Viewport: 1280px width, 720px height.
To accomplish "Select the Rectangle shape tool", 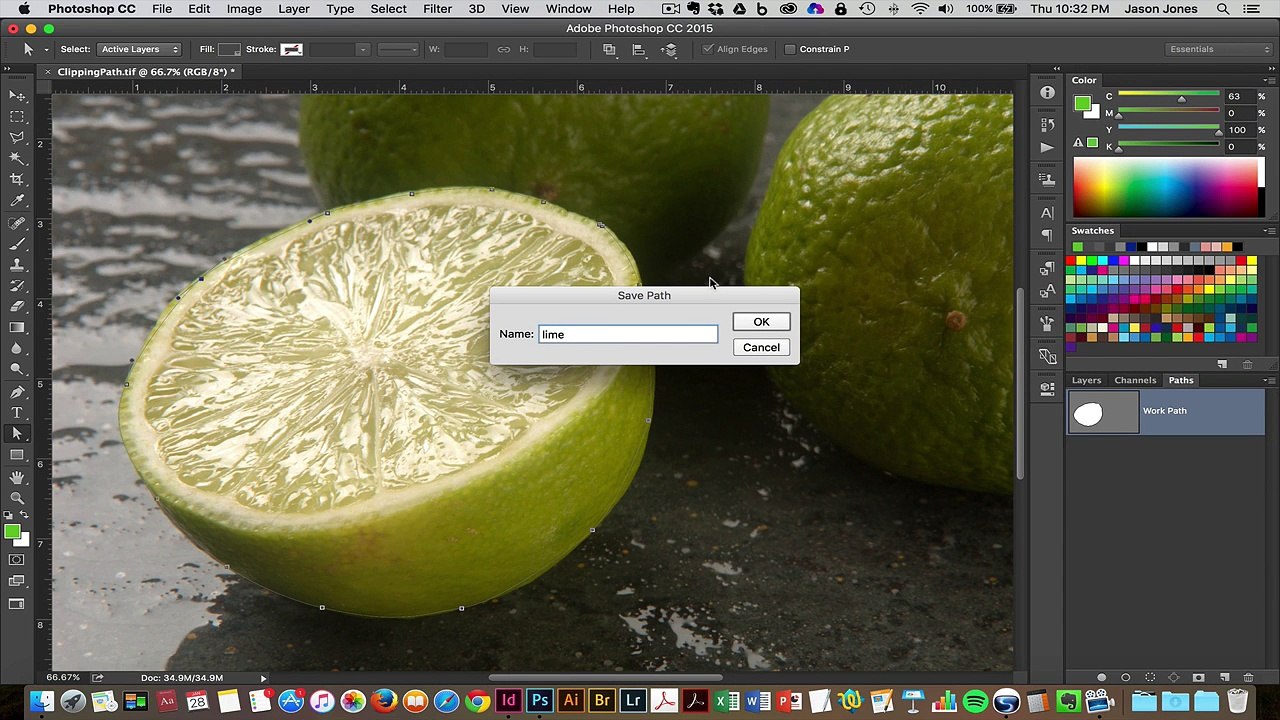I will 17,455.
